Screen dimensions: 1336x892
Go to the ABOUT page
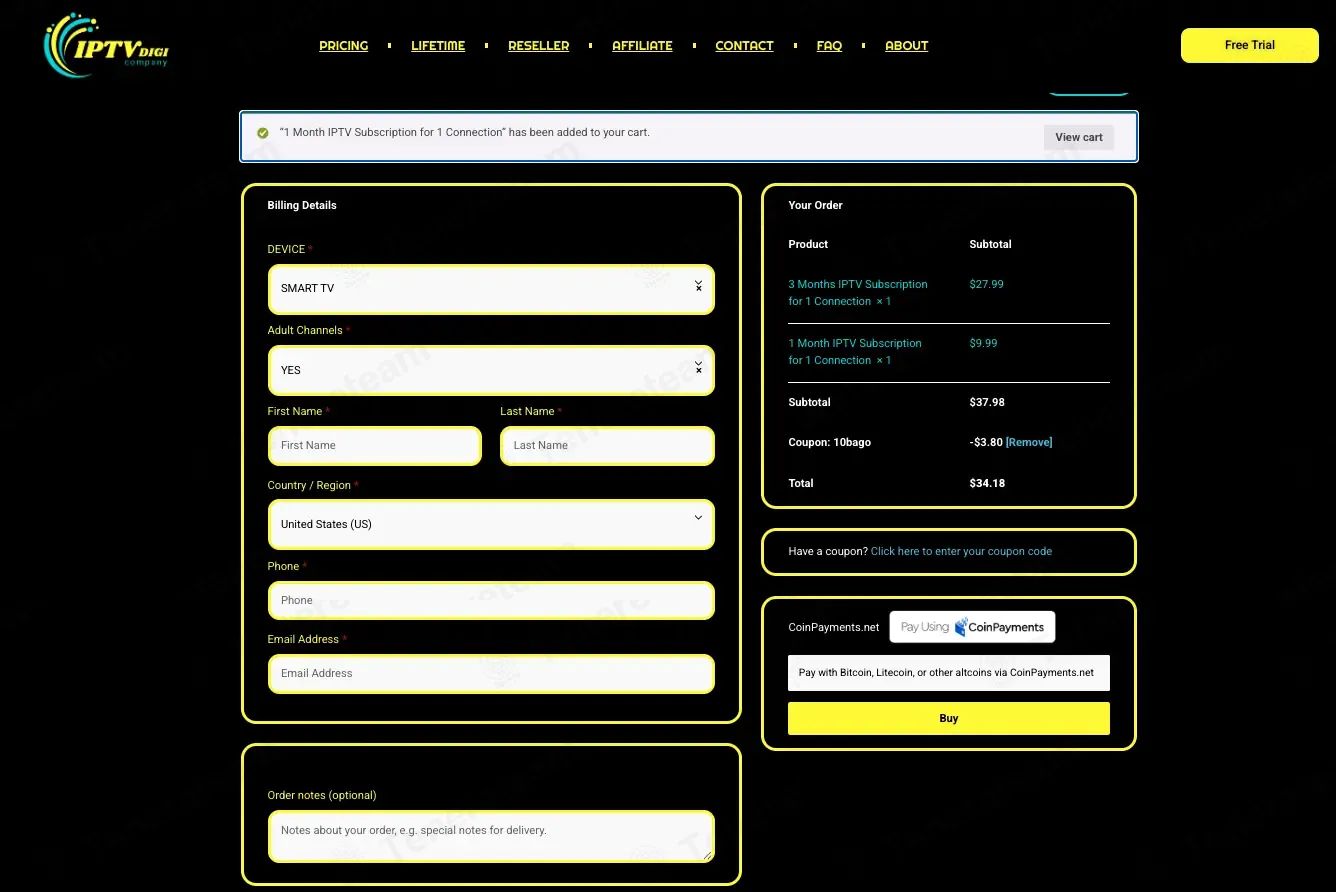[x=906, y=46]
